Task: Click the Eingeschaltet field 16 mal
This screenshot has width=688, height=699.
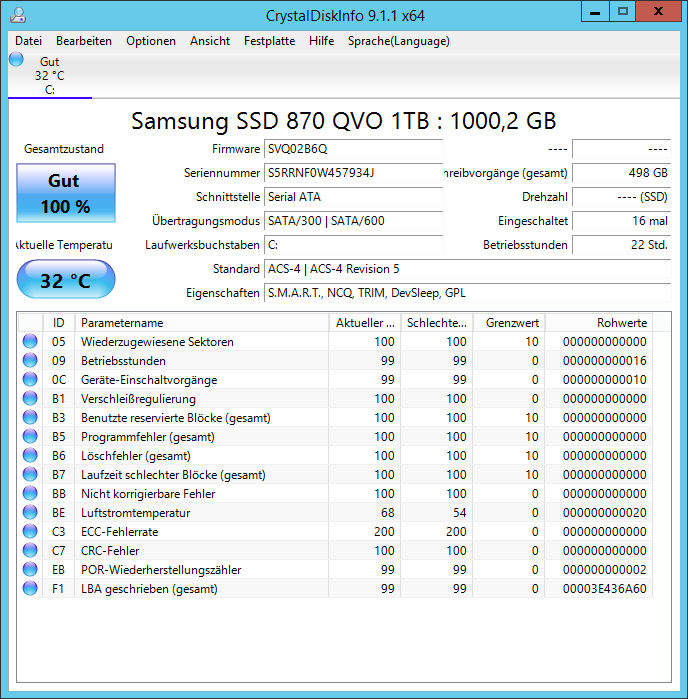Action: click(x=622, y=221)
